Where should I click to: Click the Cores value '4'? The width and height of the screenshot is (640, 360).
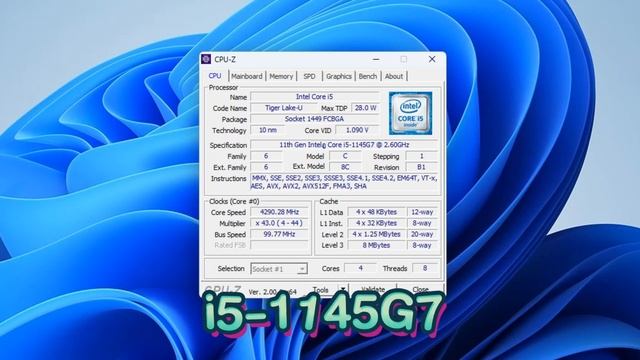[360, 268]
